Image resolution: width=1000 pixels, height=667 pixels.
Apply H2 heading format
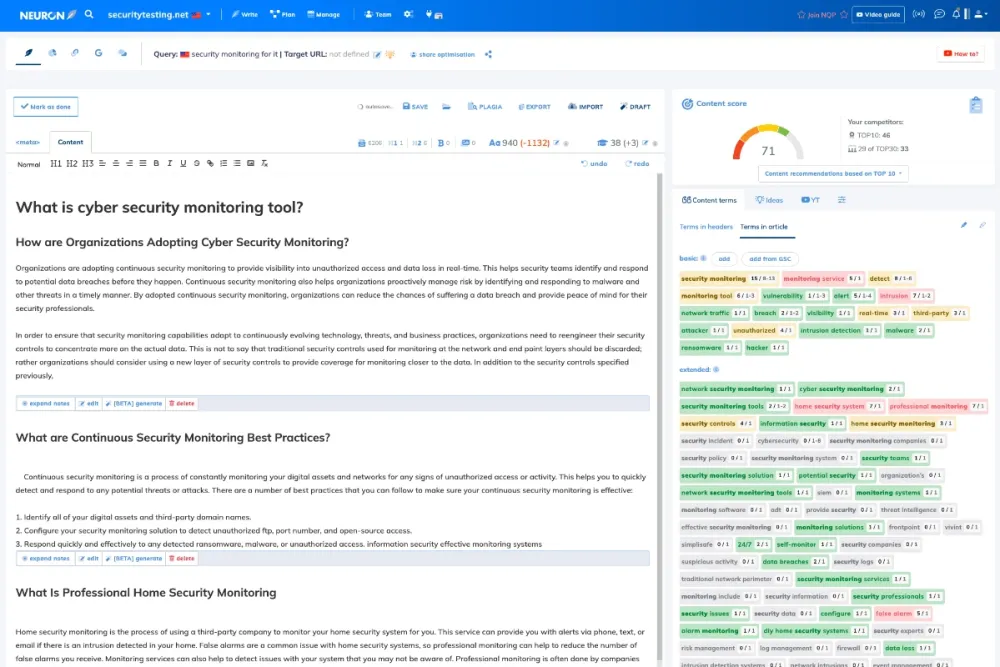pyautogui.click(x=72, y=163)
